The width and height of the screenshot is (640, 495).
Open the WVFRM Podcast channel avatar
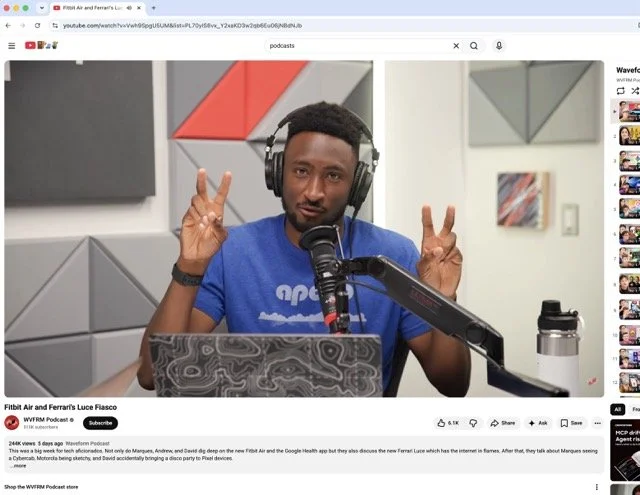12,423
